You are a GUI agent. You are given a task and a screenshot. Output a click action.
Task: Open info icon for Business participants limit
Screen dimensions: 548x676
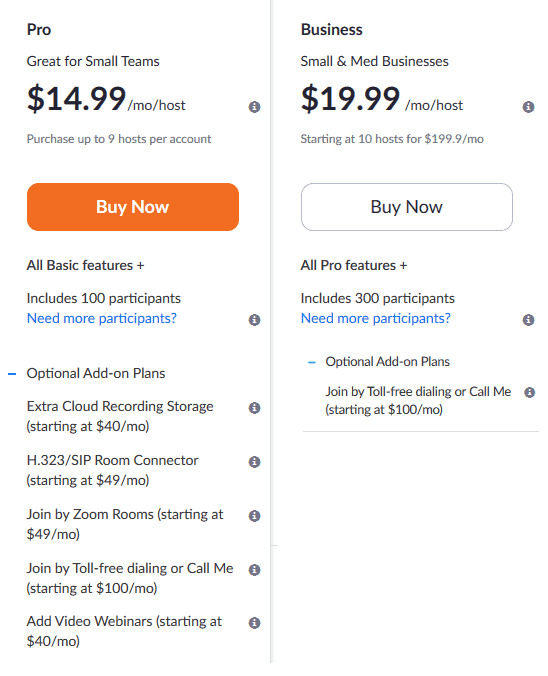528,319
